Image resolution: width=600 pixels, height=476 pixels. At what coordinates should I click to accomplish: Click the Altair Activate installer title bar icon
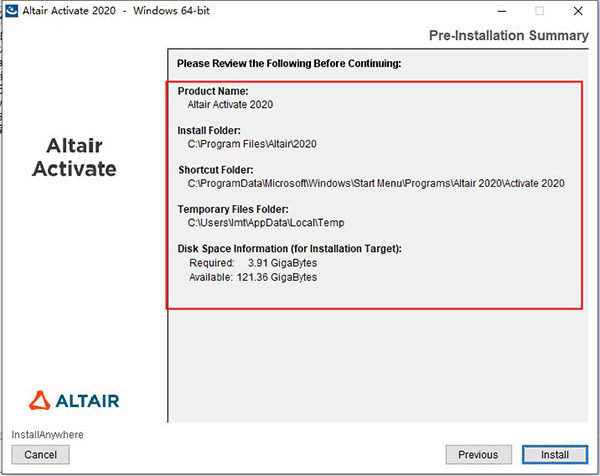(11, 10)
